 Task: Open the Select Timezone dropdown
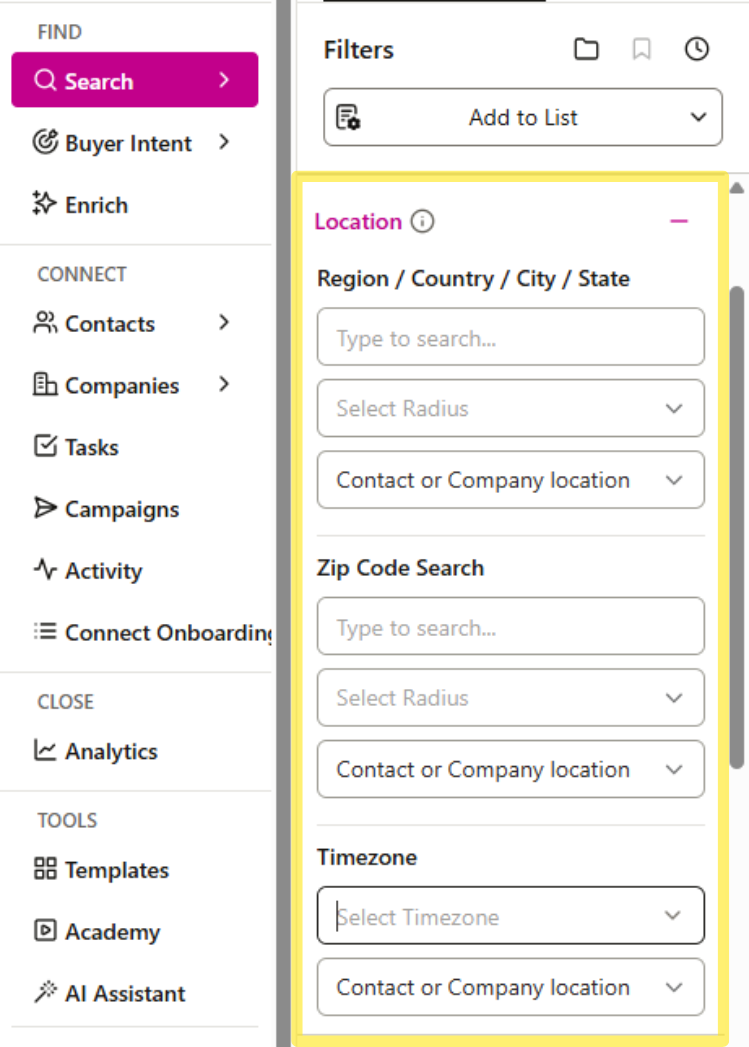tap(510, 915)
